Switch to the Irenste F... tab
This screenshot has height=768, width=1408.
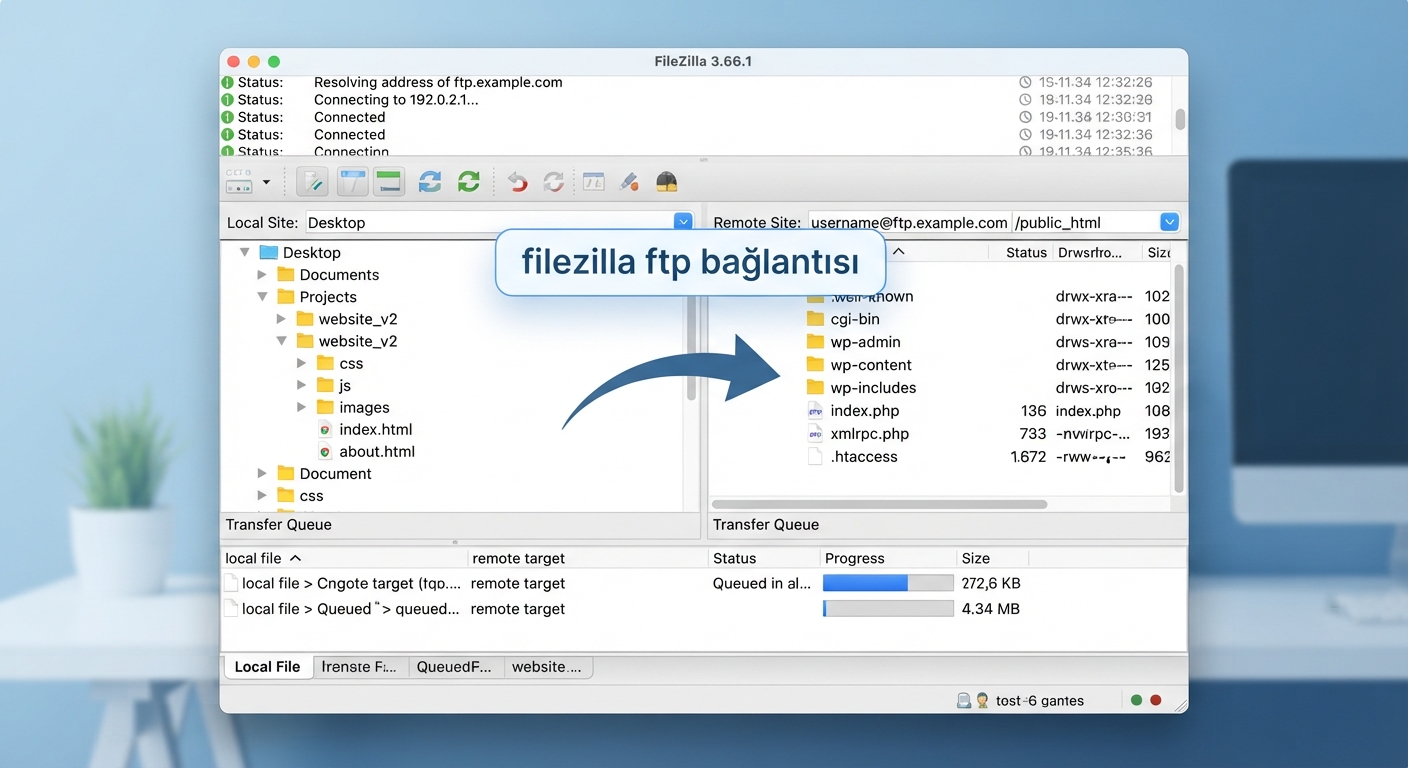[359, 667]
